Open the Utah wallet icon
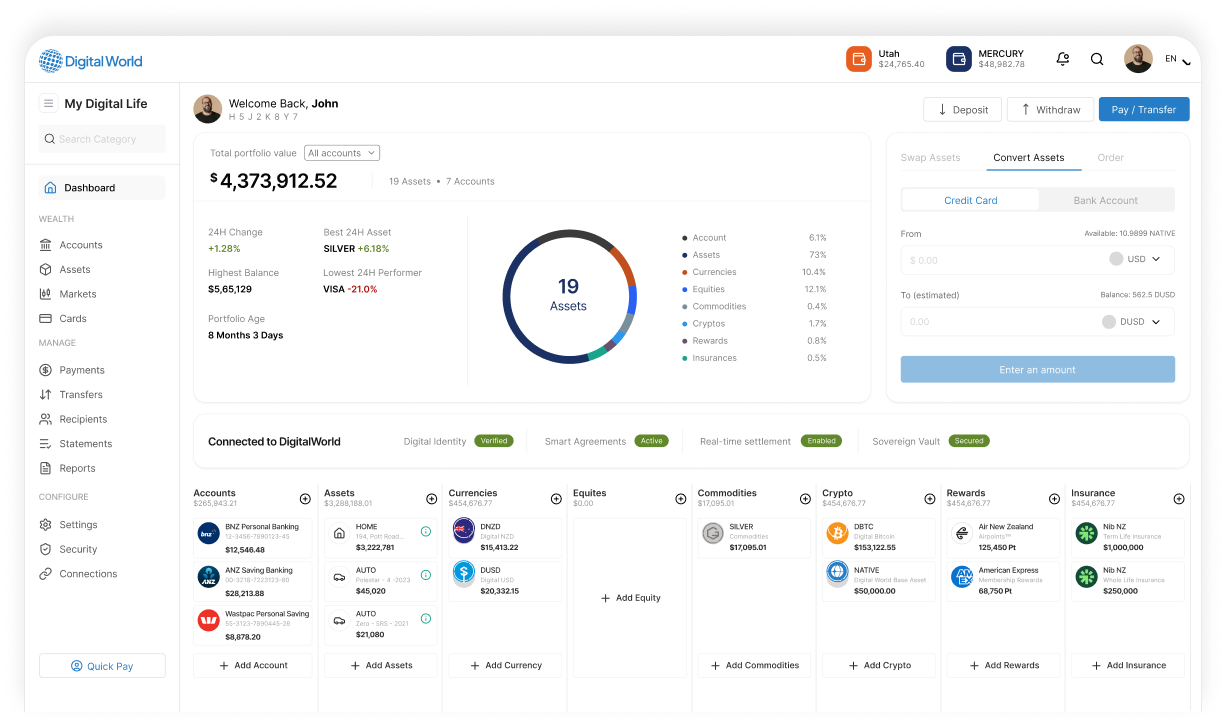Screen dimensions: 1226x725 (x=859, y=59)
